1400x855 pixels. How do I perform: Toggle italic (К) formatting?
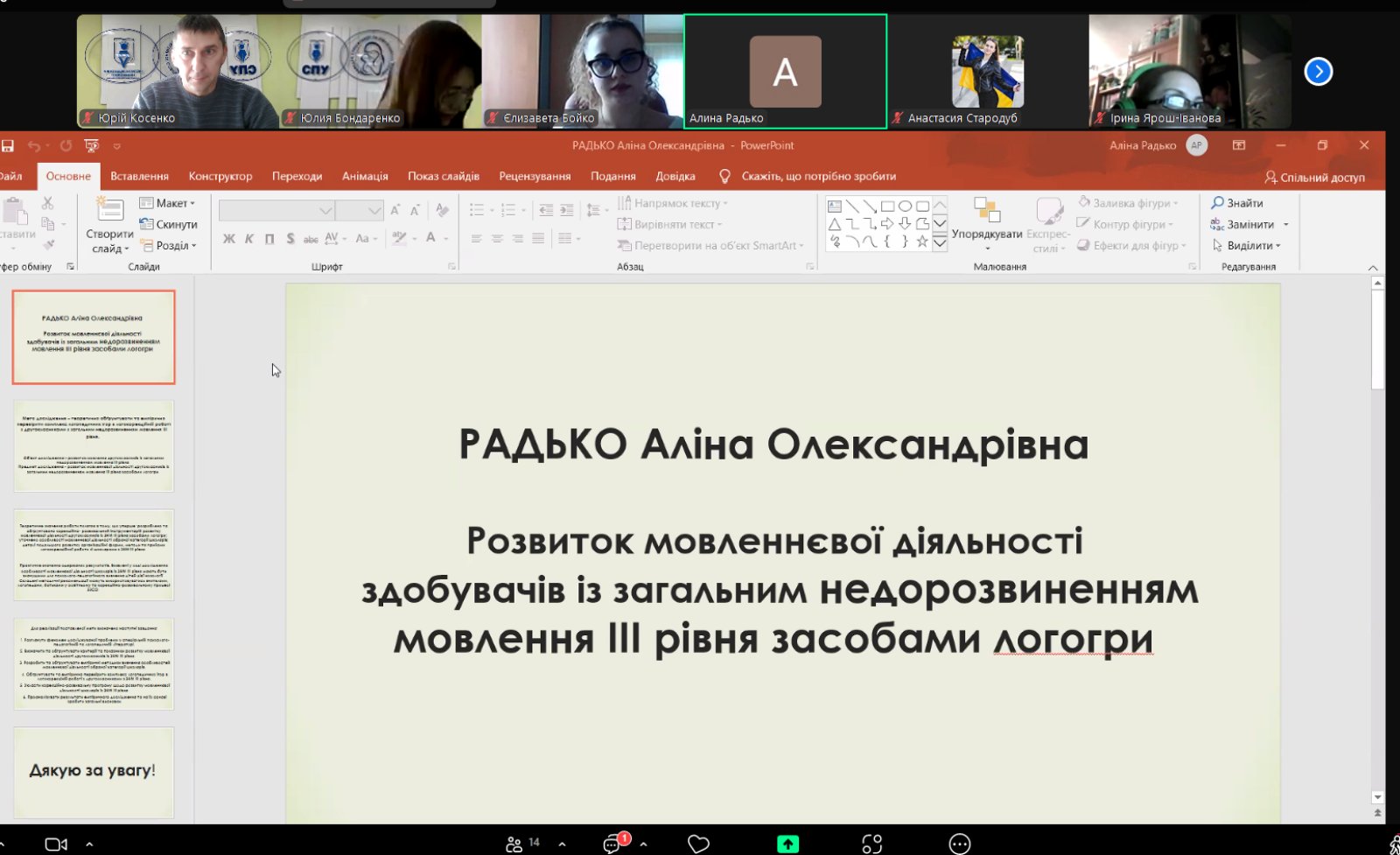(x=249, y=238)
